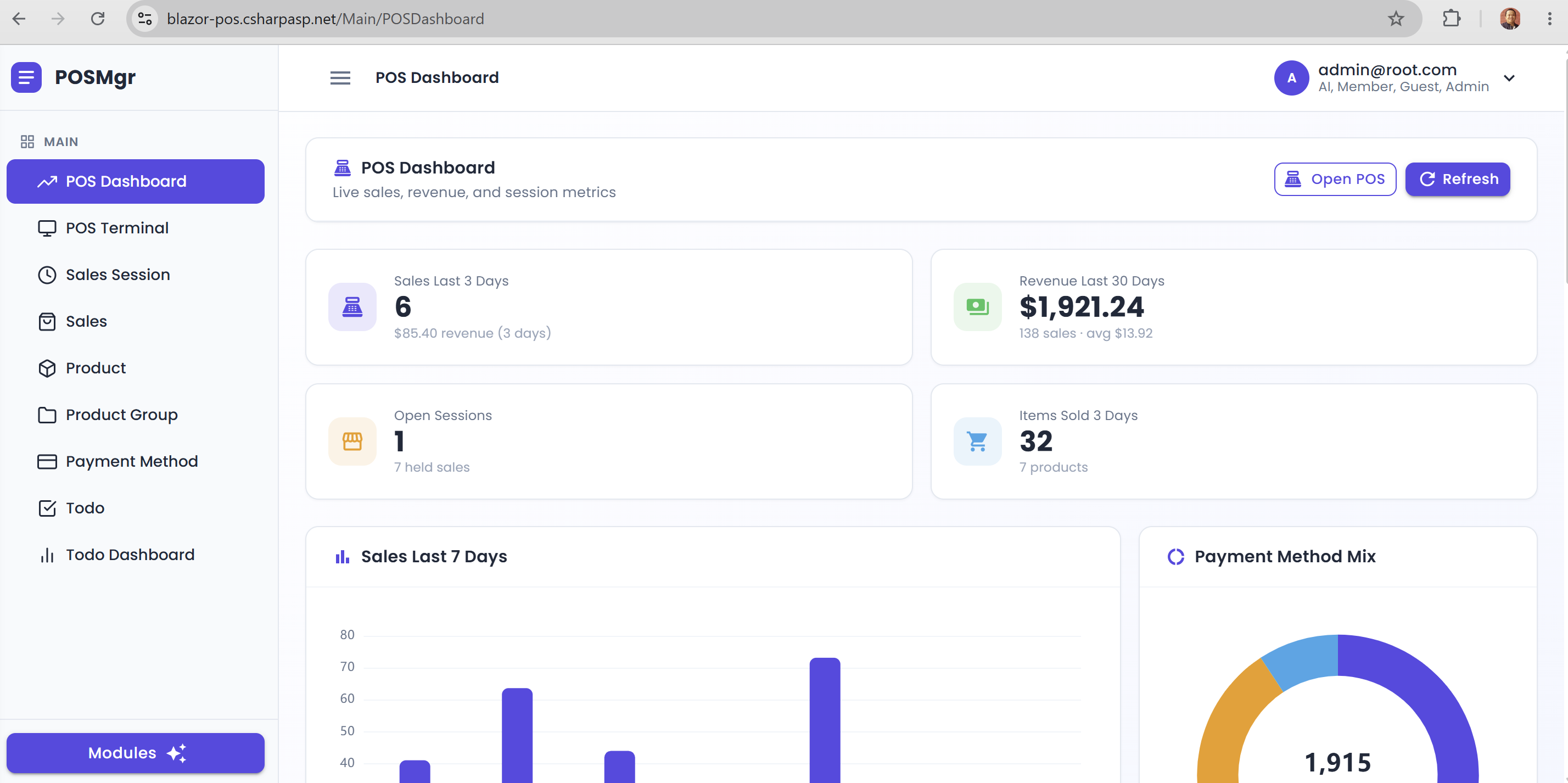
Task: Click the tallest bar in Sales Last 7 Days chart
Action: click(825, 720)
